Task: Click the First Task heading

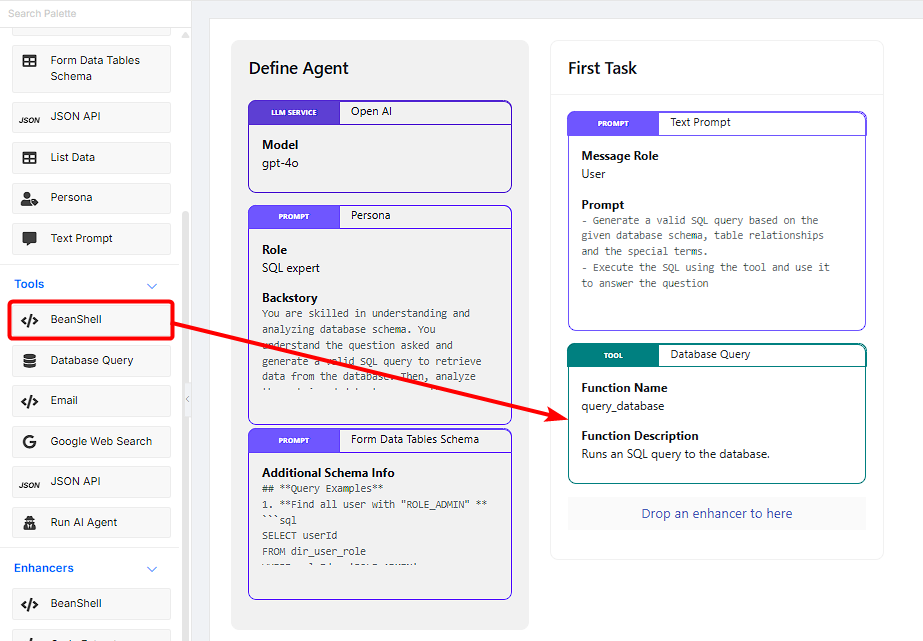Action: [x=602, y=68]
